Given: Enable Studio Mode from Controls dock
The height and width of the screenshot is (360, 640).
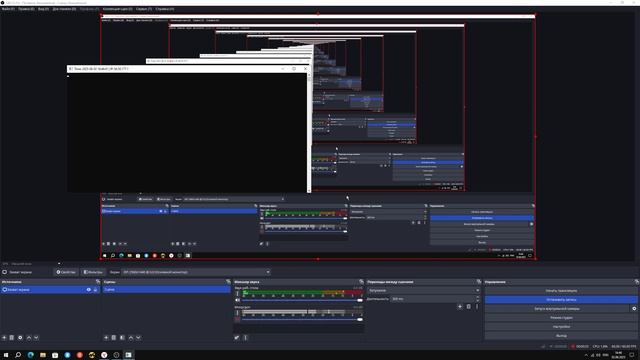Looking at the screenshot, I should tap(561, 318).
